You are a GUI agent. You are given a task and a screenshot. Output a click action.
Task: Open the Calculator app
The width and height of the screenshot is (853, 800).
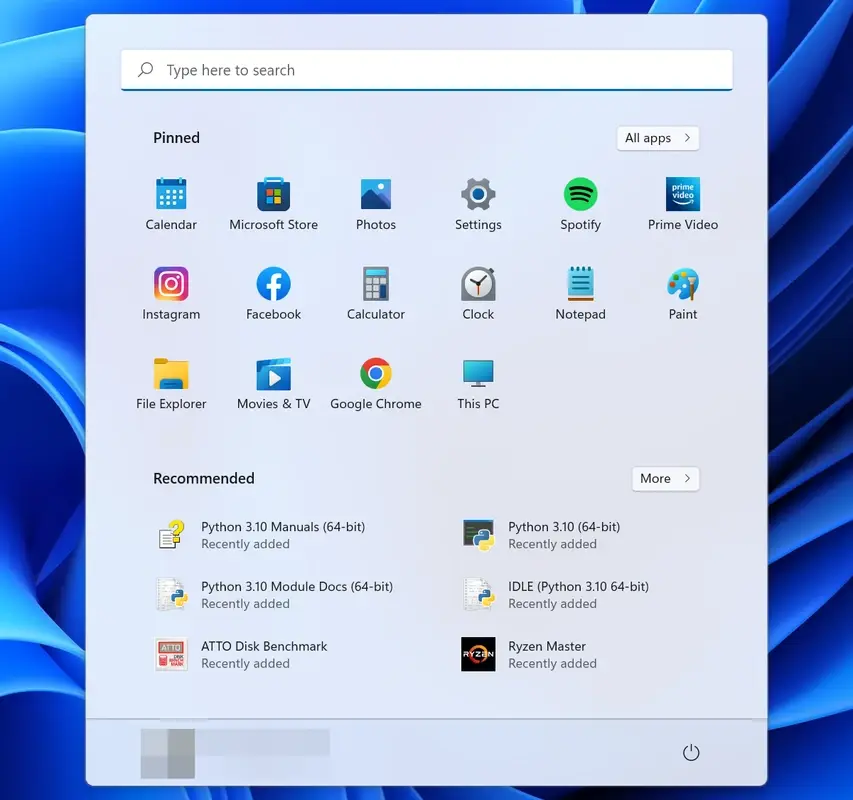click(375, 285)
